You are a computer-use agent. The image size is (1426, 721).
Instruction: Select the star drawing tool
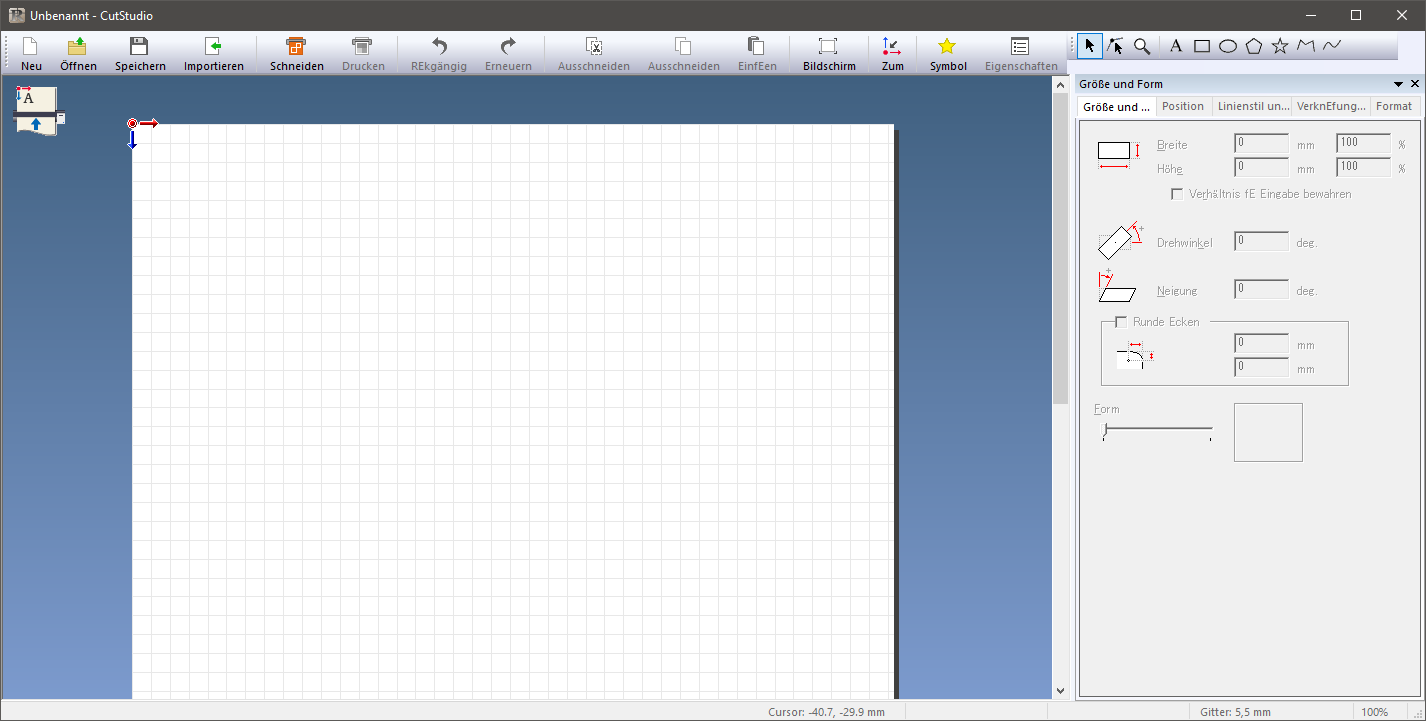1280,46
